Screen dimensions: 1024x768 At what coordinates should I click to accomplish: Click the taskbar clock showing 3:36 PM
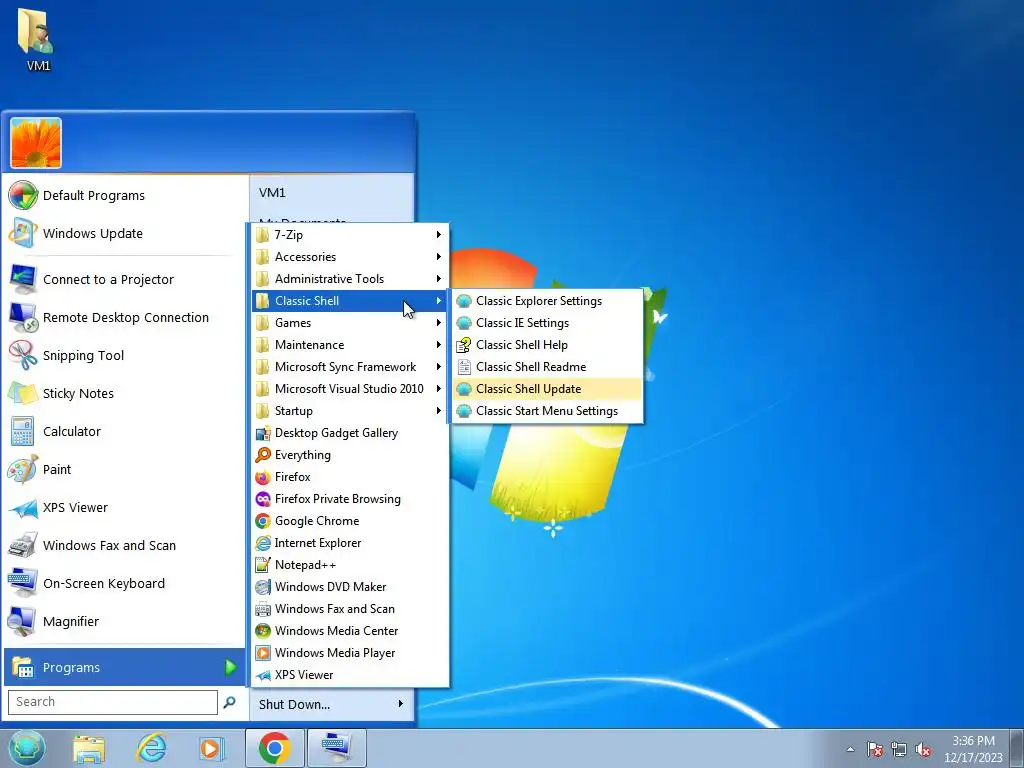(973, 749)
